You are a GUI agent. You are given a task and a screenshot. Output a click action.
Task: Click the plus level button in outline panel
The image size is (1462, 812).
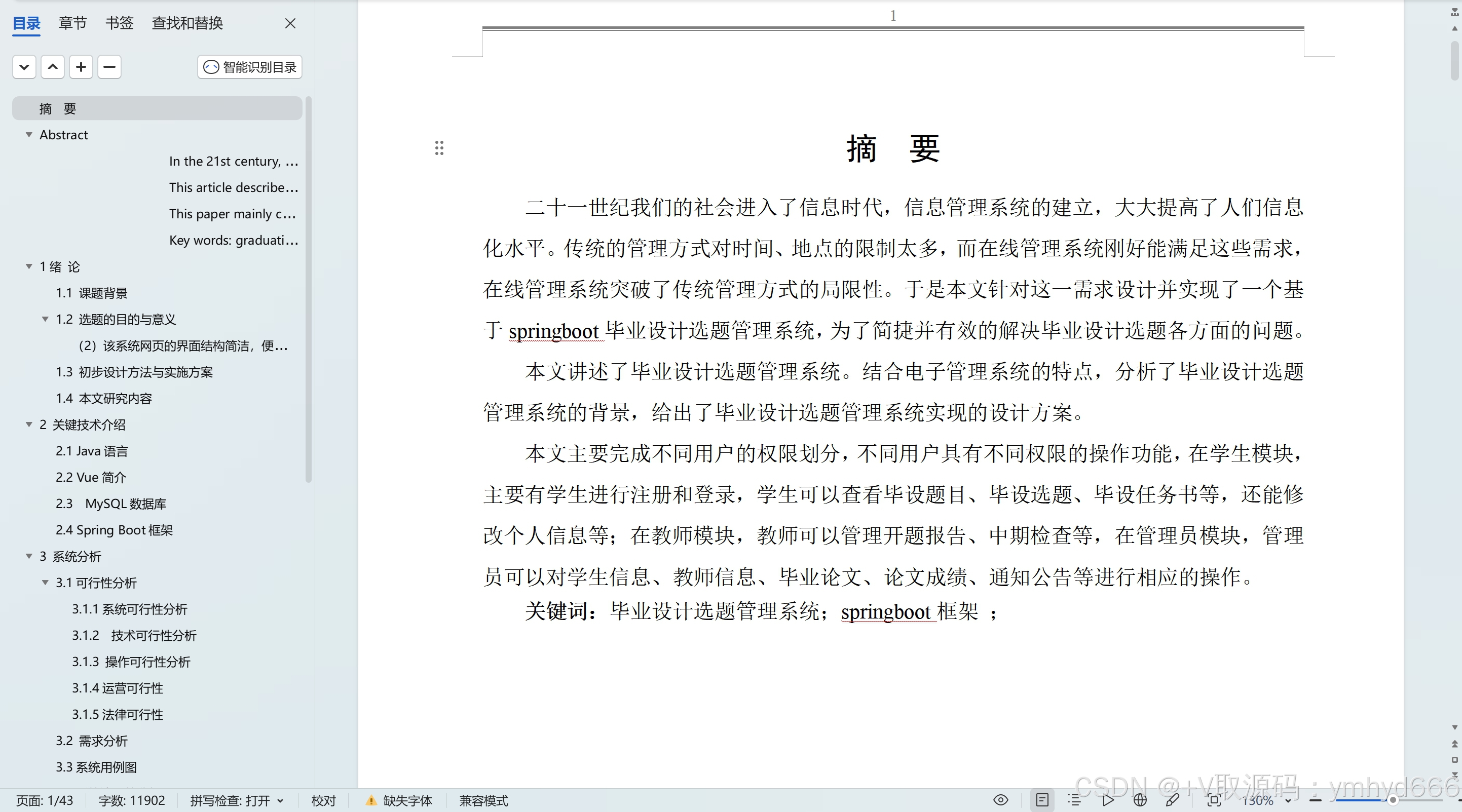pyautogui.click(x=81, y=67)
